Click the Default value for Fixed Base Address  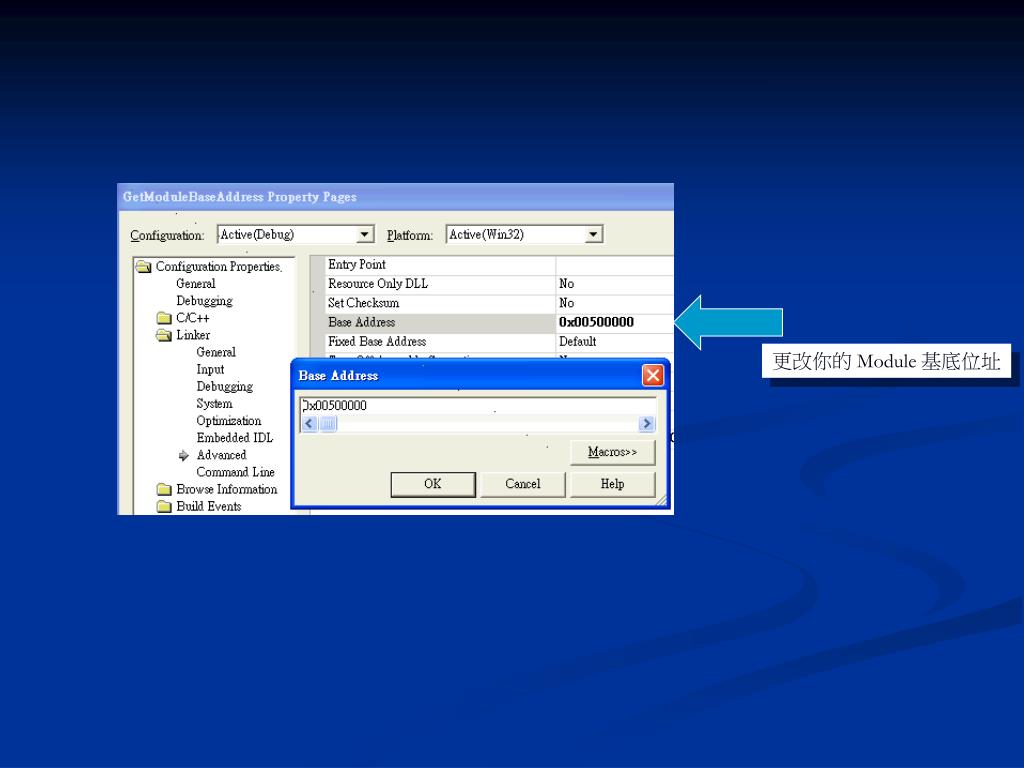point(577,342)
